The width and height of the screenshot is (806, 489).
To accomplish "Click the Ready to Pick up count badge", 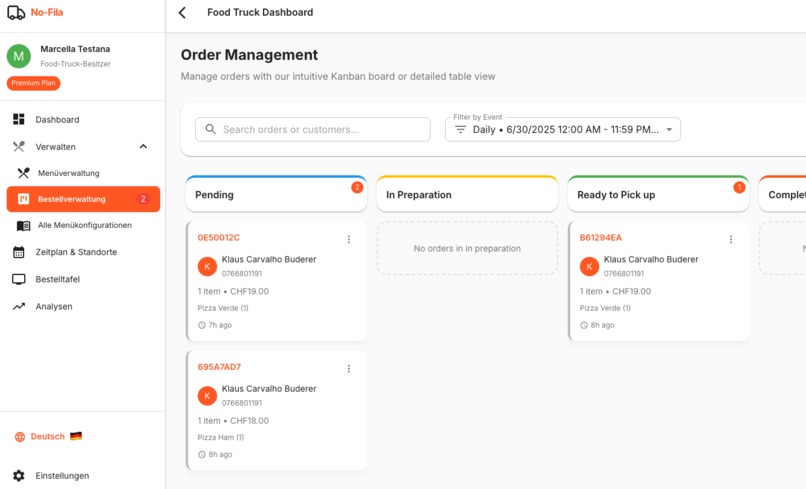I will [739, 187].
